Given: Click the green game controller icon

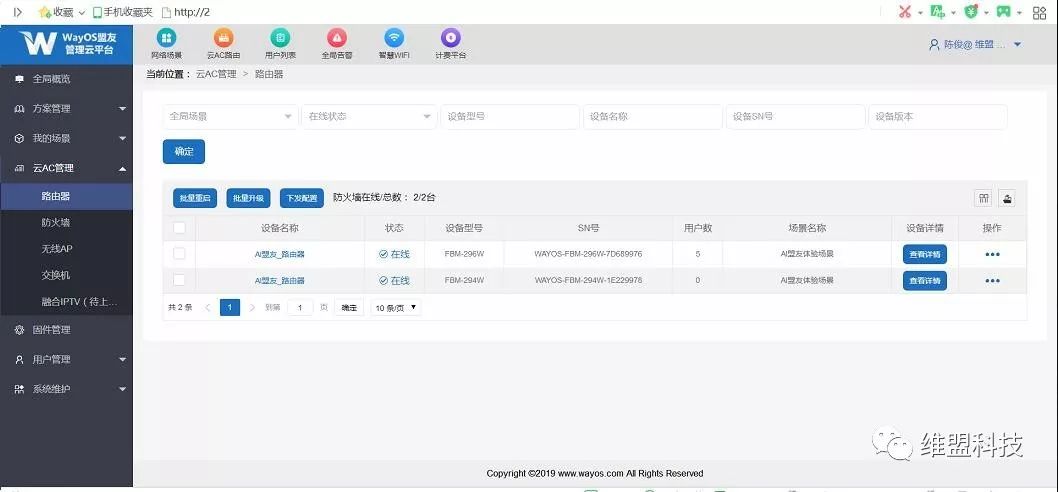Looking at the screenshot, I should coord(1005,11).
